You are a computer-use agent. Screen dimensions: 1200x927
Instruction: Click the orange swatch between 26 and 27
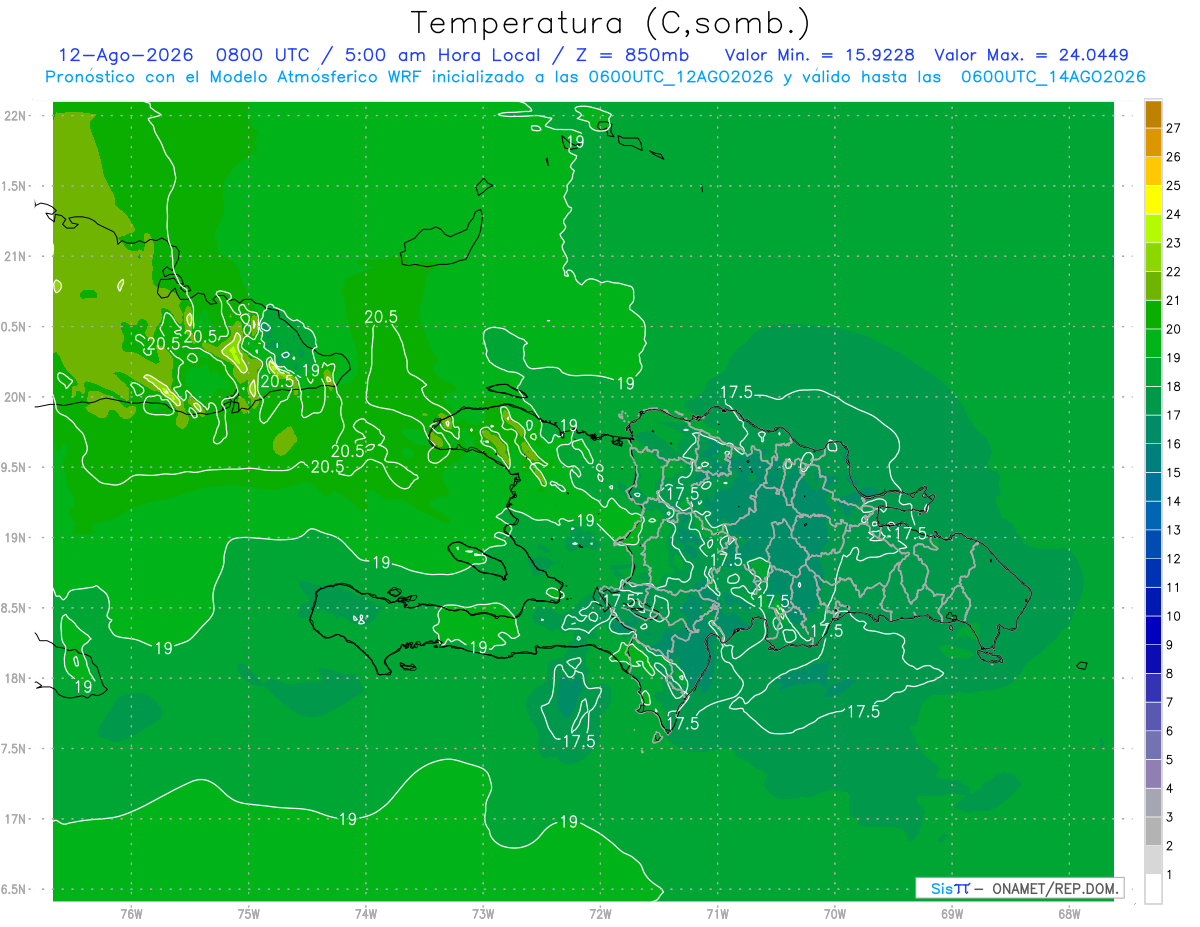click(x=1153, y=143)
